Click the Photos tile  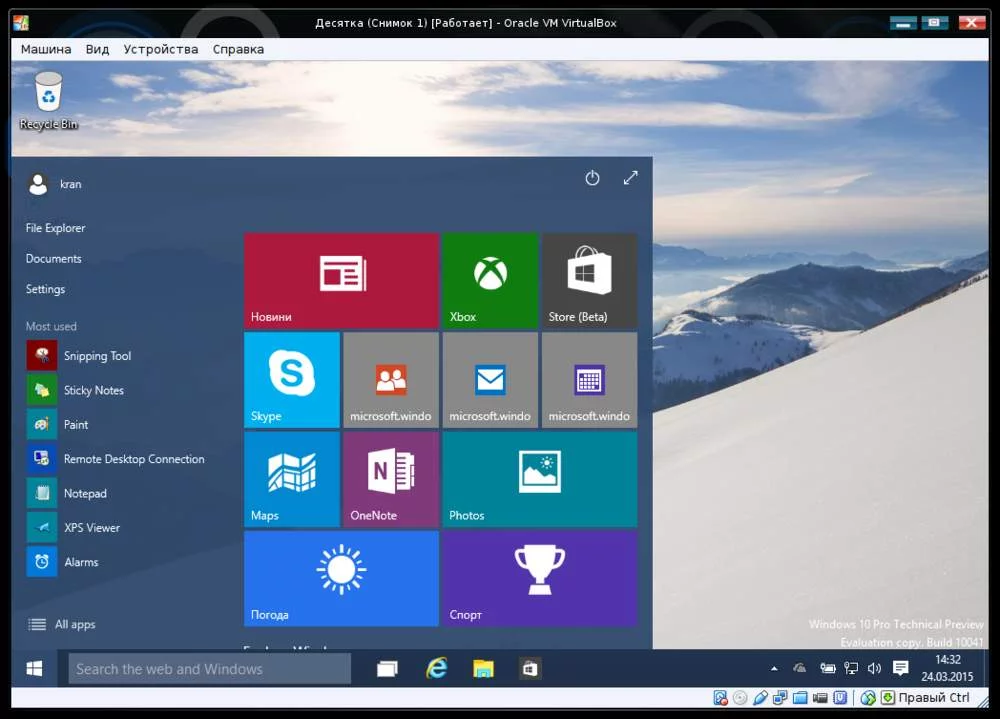point(539,479)
